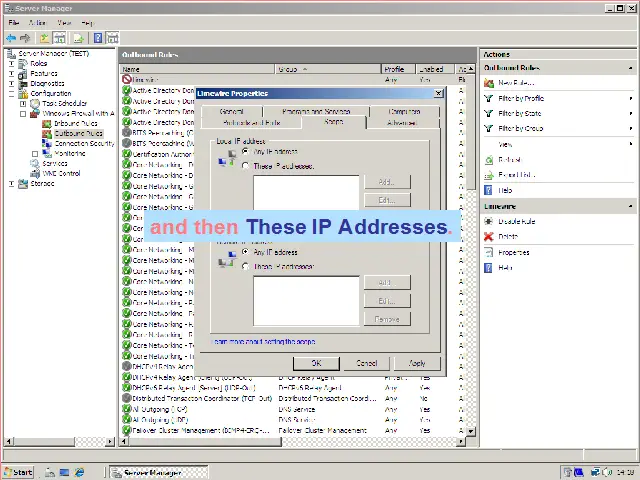Click Filter by Group funnel icon
This screenshot has height=480, width=640.
[x=489, y=129]
